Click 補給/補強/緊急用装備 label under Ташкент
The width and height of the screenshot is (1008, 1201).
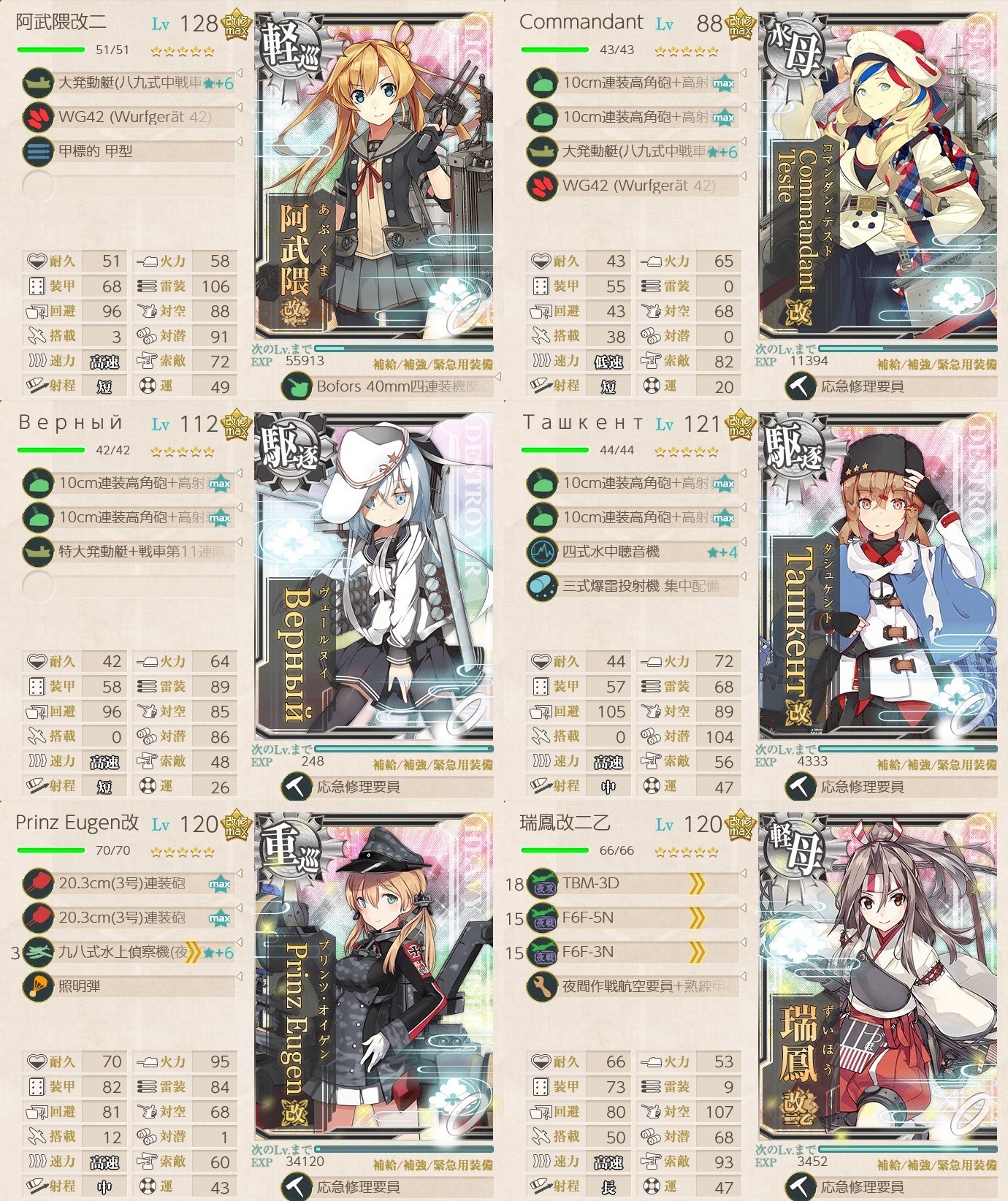936,765
